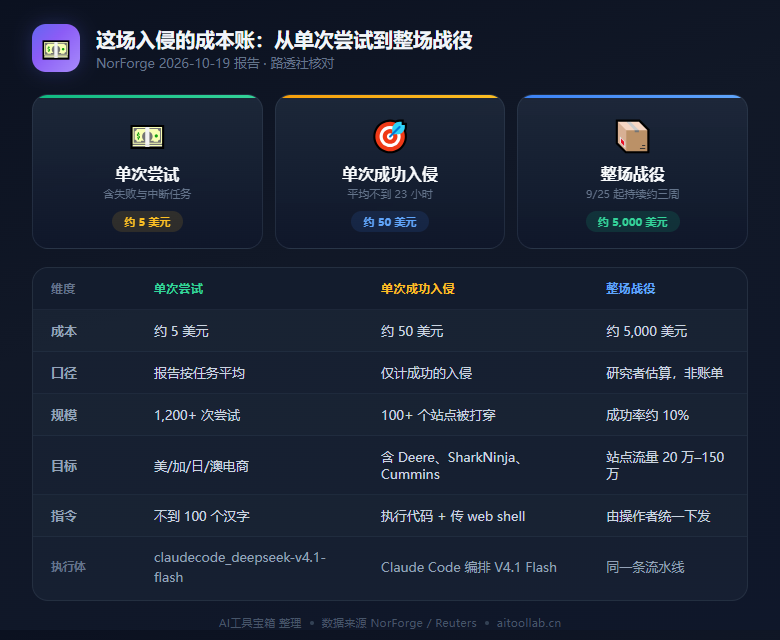The width and height of the screenshot is (780, 640).
Task: Click the 成本 row label
Action: click(64, 331)
